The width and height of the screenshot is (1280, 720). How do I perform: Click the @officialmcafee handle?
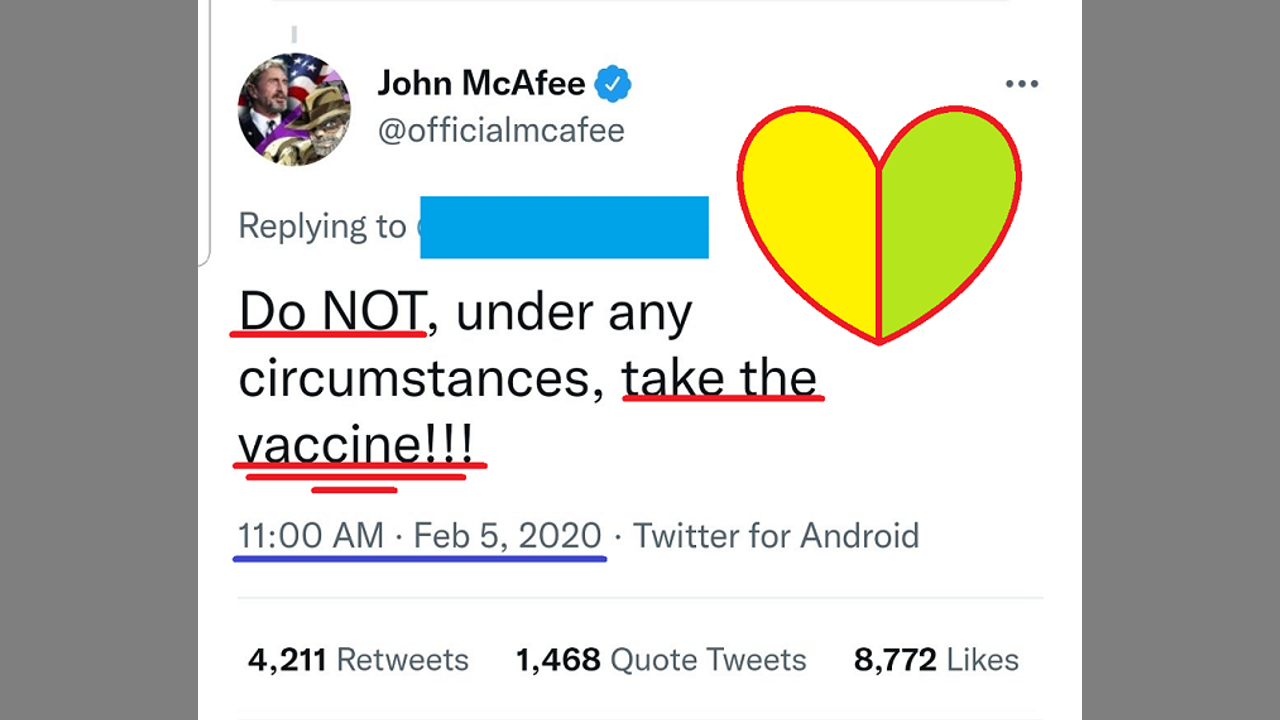[x=501, y=131]
